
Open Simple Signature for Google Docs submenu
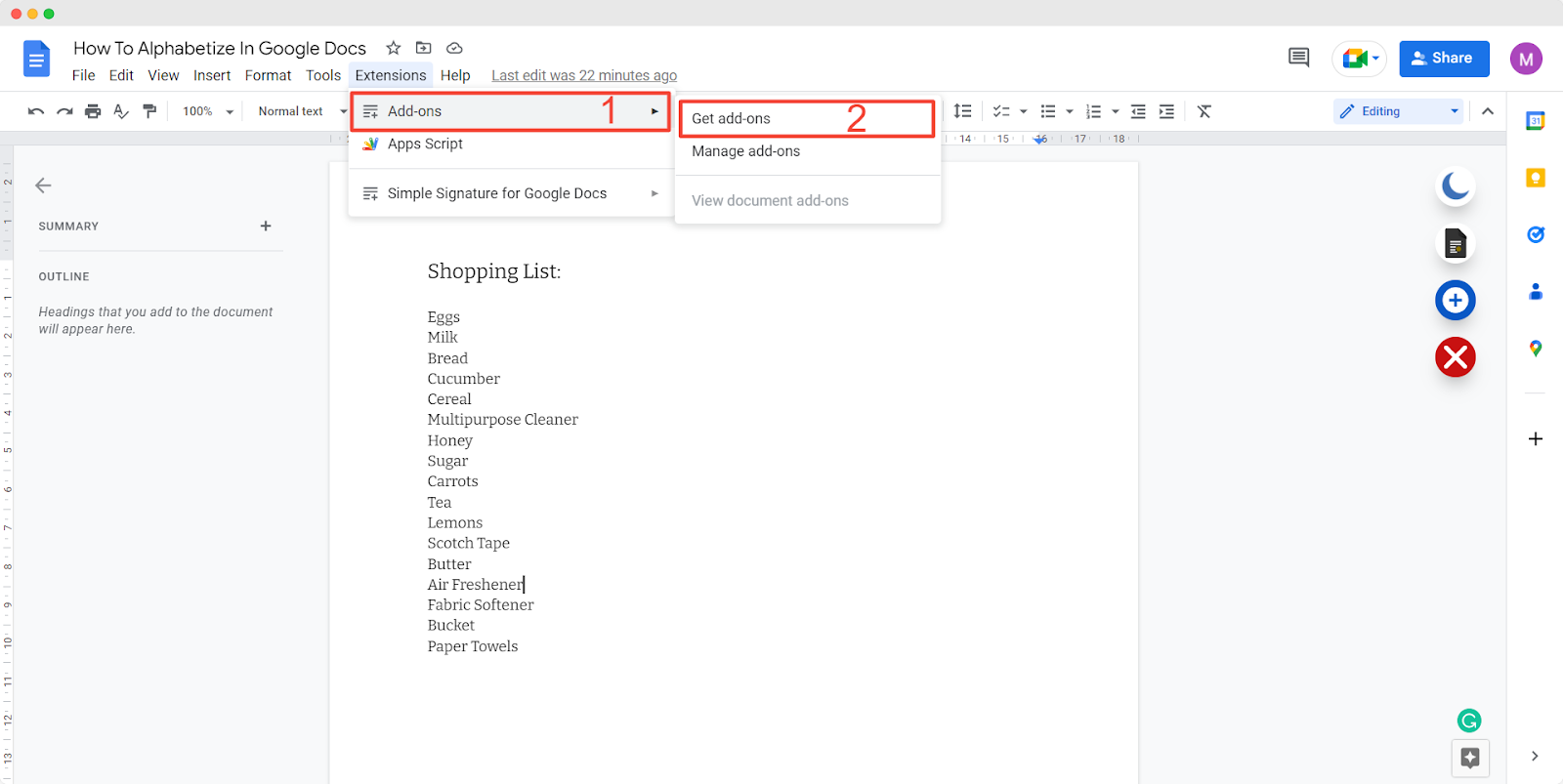pos(511,193)
